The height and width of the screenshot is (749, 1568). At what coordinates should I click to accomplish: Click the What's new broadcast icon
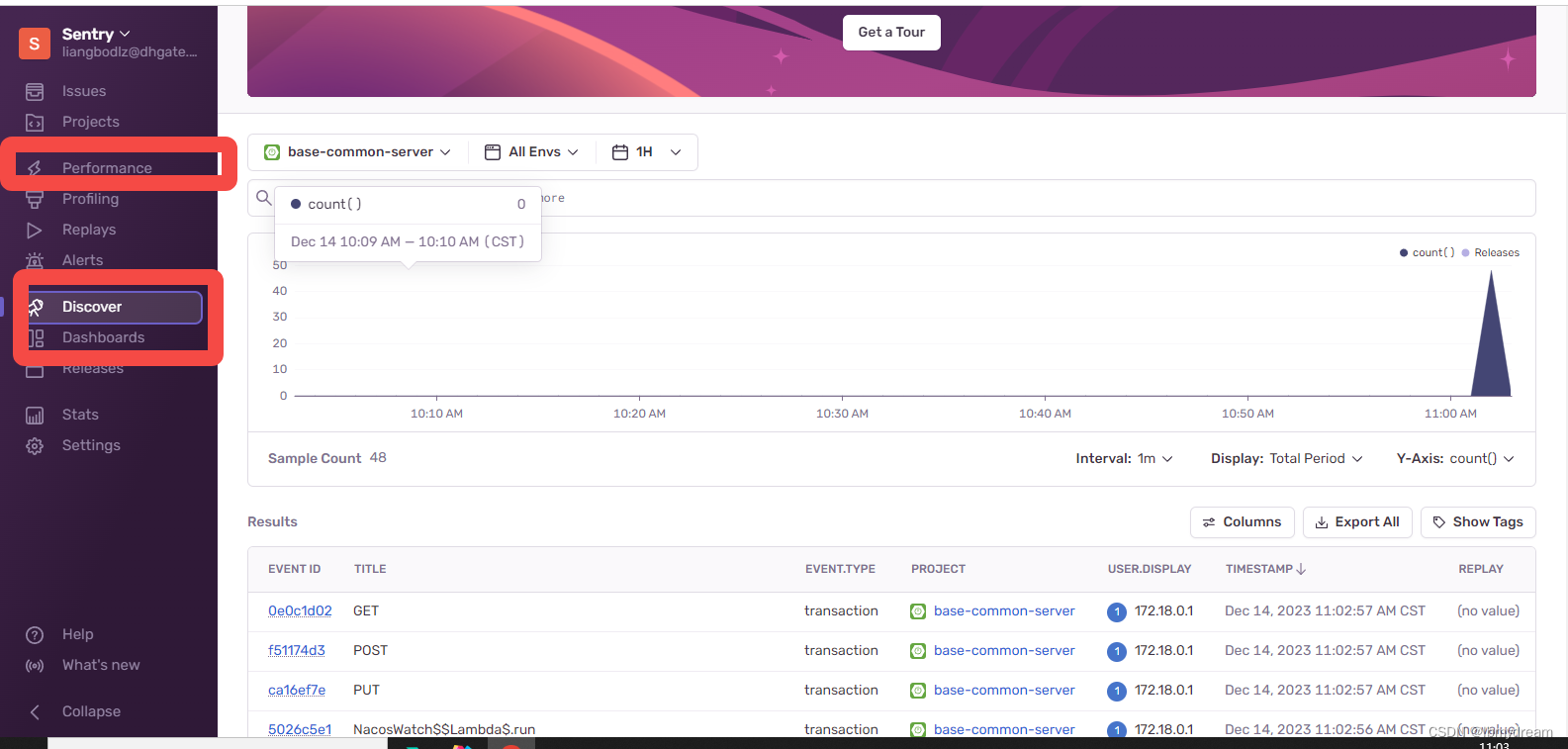coord(35,666)
